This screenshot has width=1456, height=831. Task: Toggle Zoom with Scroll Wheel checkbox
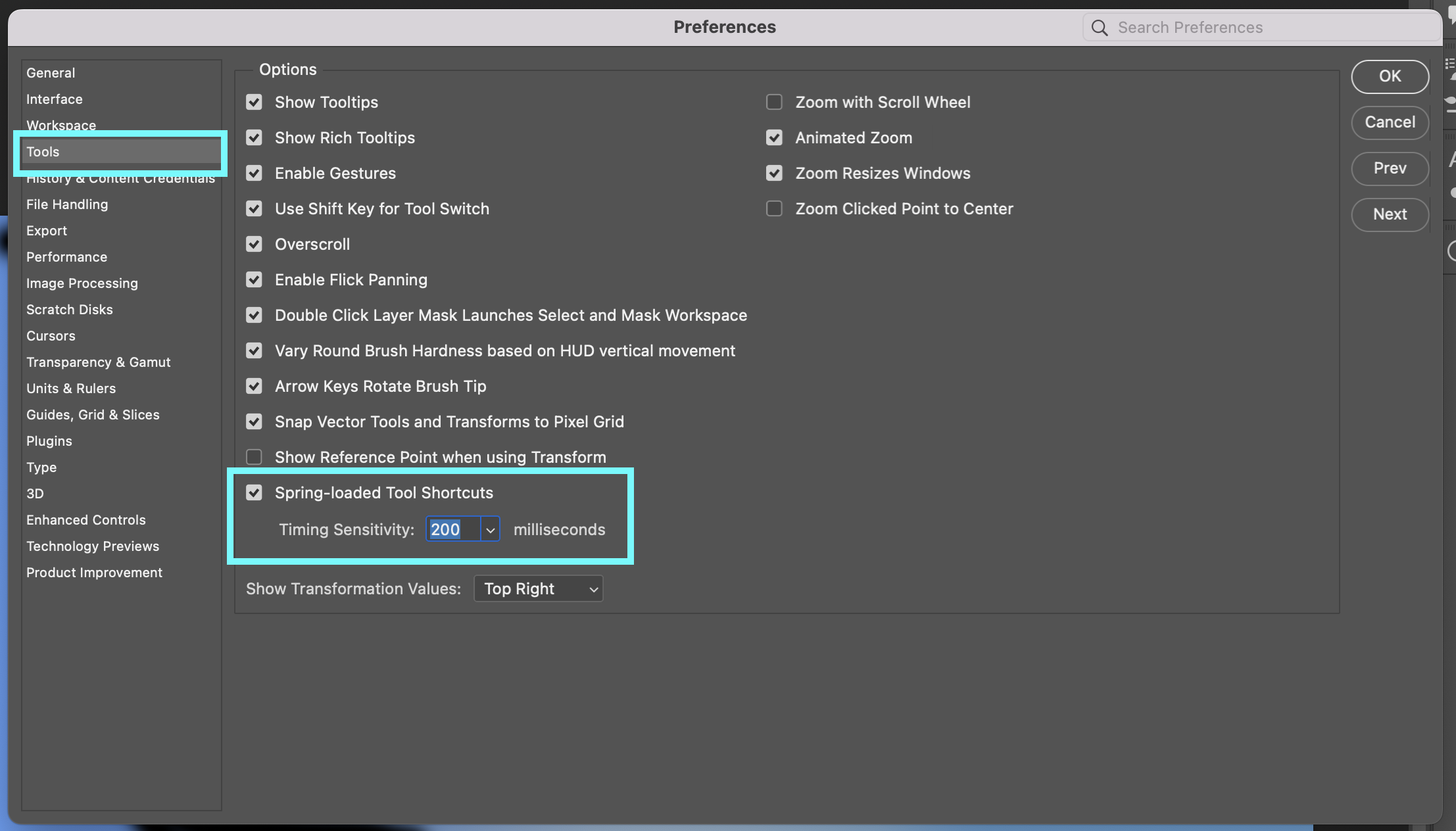775,101
